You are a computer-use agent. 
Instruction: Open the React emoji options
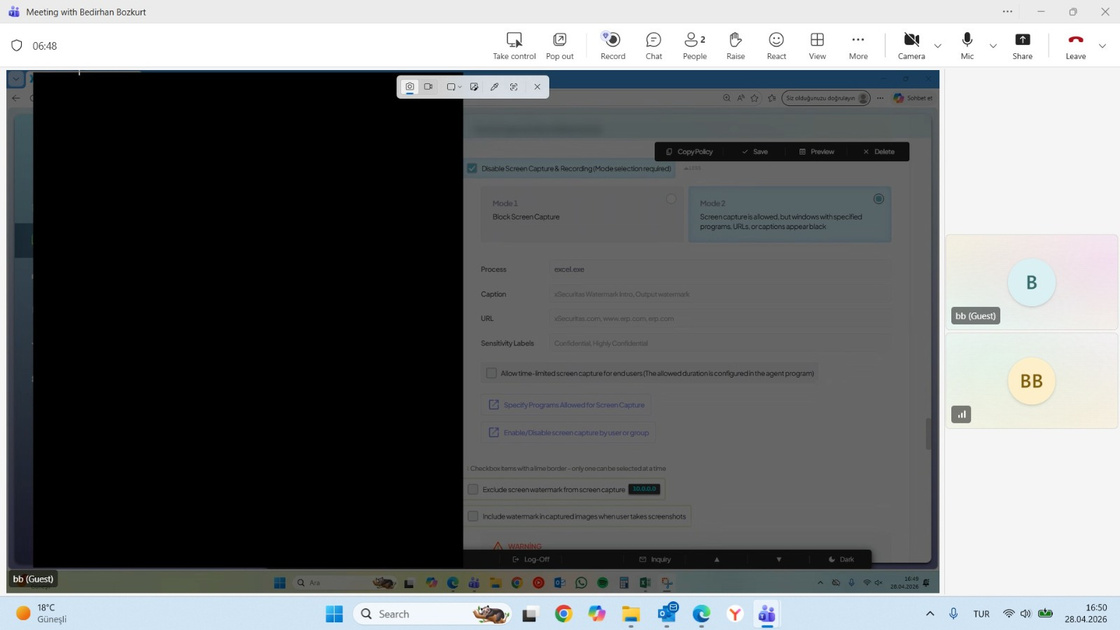pos(776,46)
